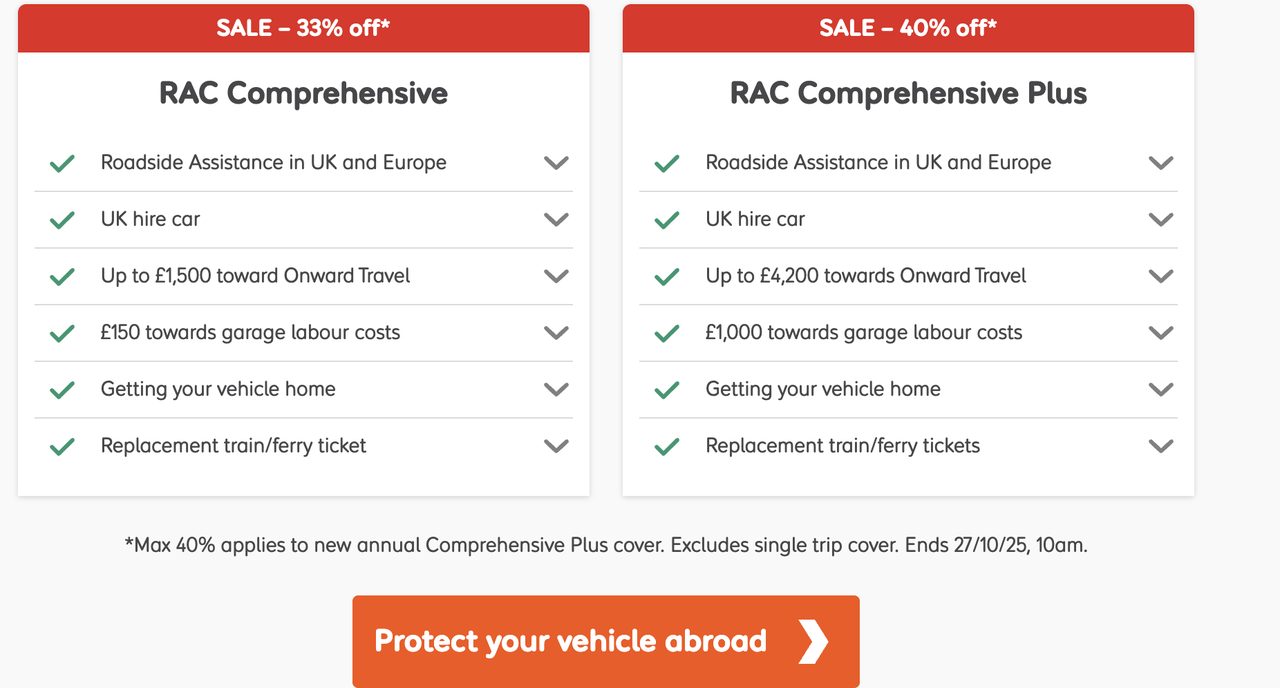The image size is (1280, 688).
Task: Expand UK hire car chevron under Comprehensive Plus
Action: click(x=1161, y=219)
